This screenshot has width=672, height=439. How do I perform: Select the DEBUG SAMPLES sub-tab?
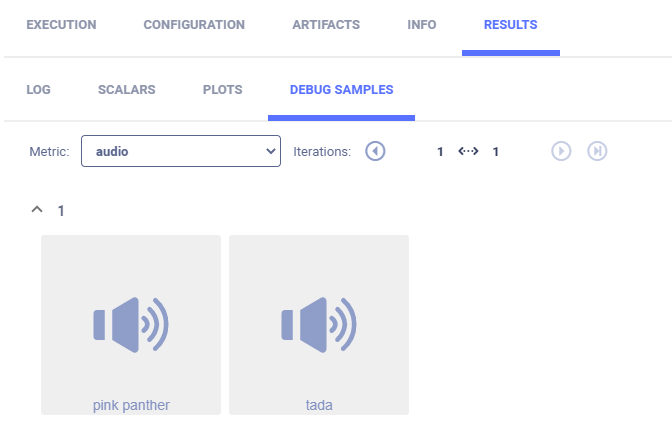coord(341,89)
